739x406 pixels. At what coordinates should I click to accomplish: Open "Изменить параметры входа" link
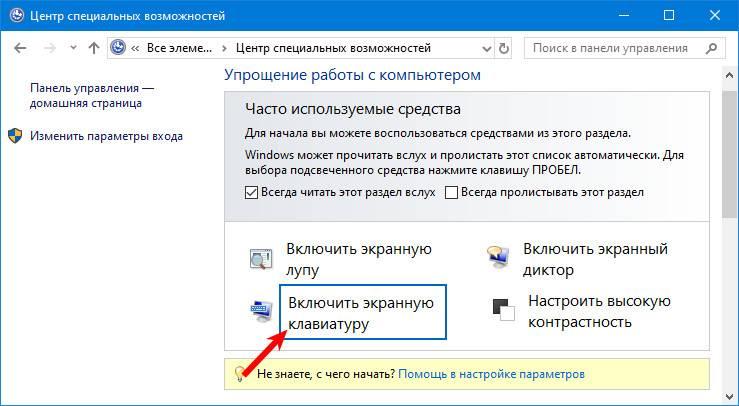(x=107, y=136)
